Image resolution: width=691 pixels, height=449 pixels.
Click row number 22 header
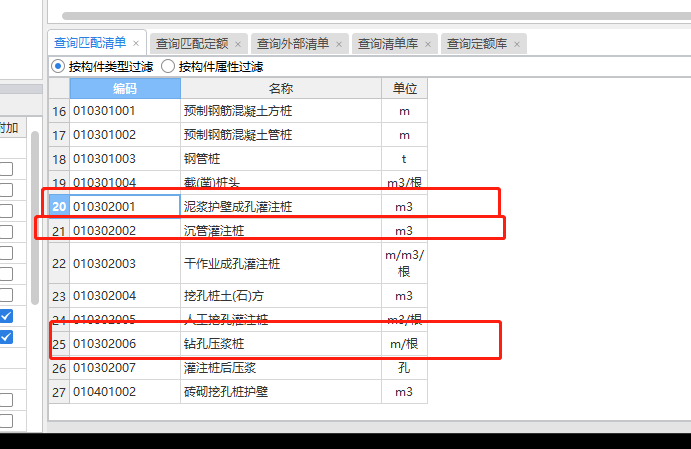59,263
